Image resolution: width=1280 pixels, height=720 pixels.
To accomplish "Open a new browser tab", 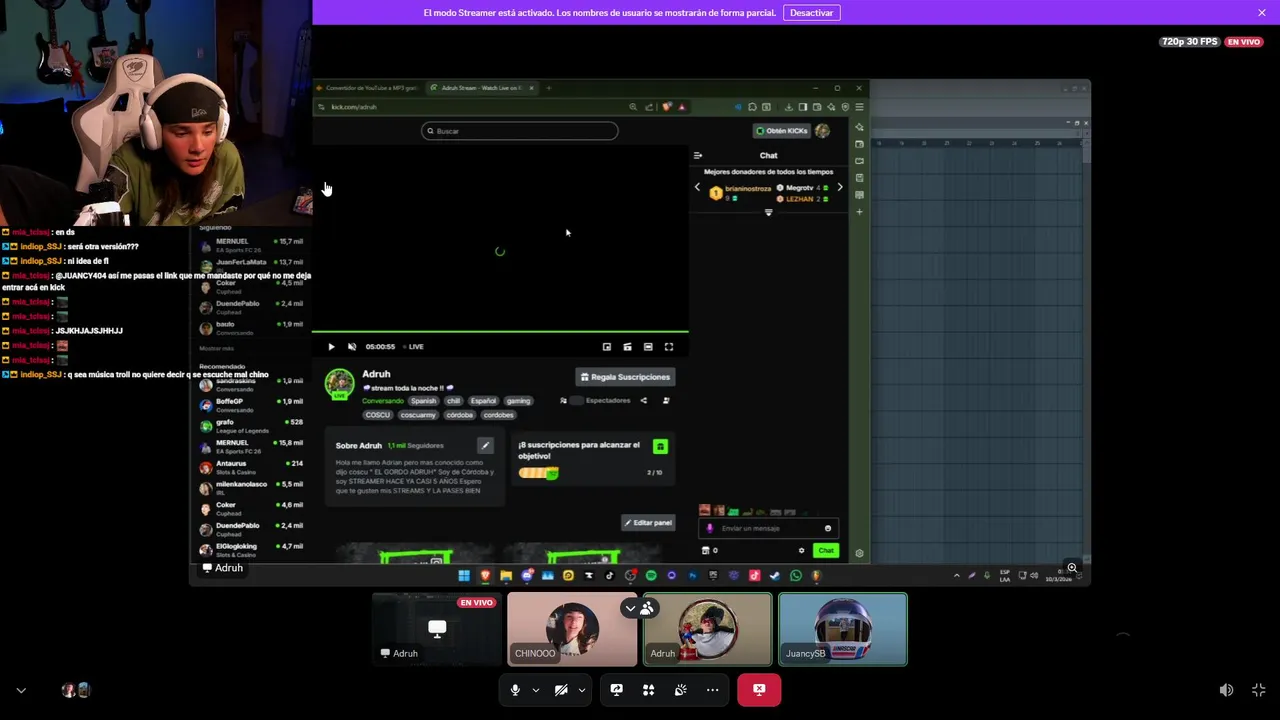I will [548, 88].
